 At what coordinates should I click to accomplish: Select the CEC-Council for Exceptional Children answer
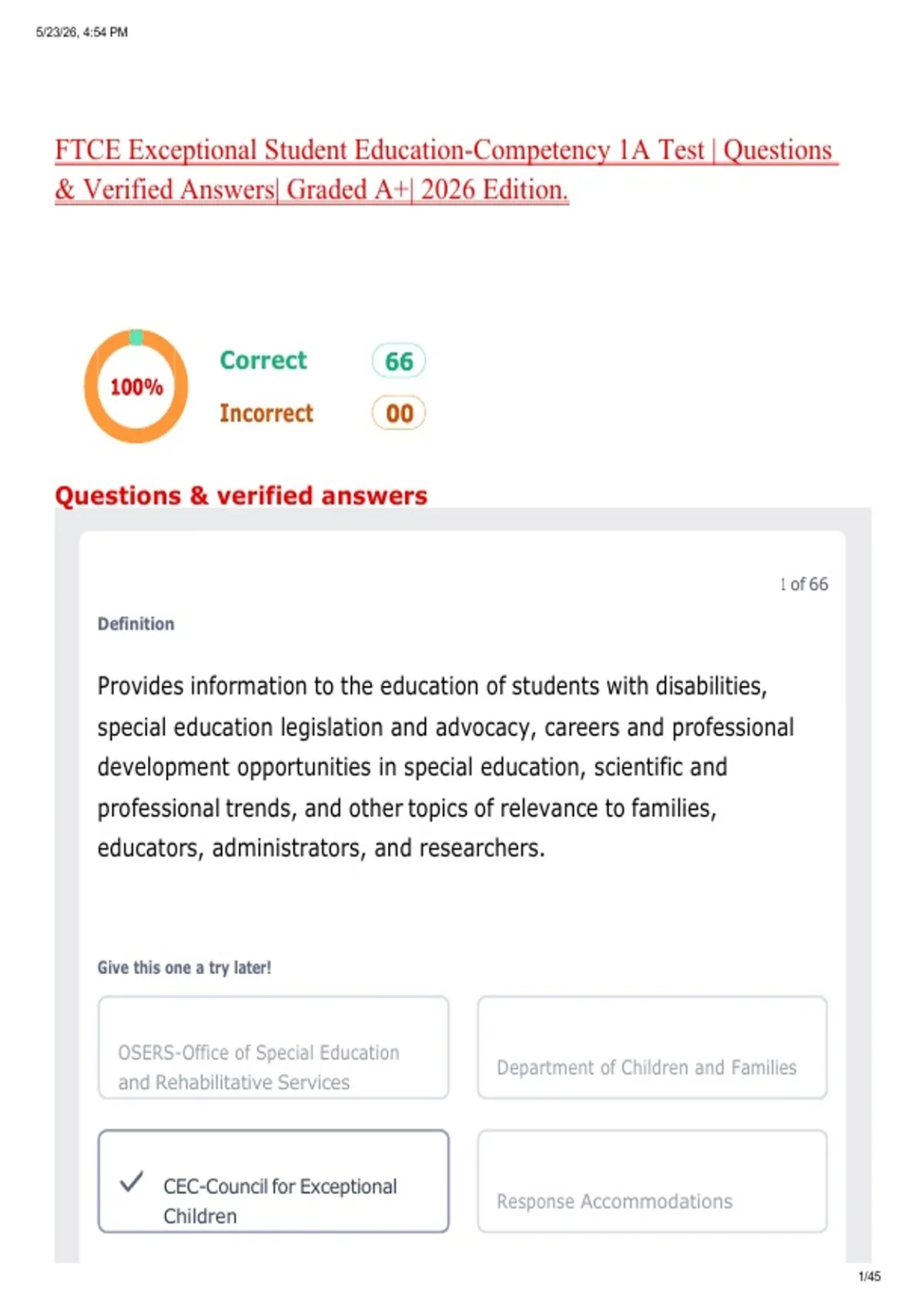click(x=273, y=1181)
